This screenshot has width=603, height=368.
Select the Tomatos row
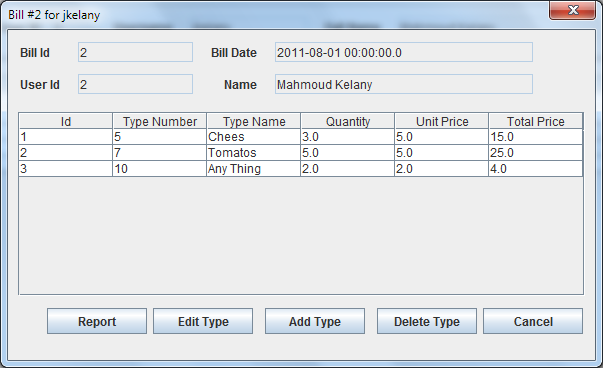coord(301,153)
